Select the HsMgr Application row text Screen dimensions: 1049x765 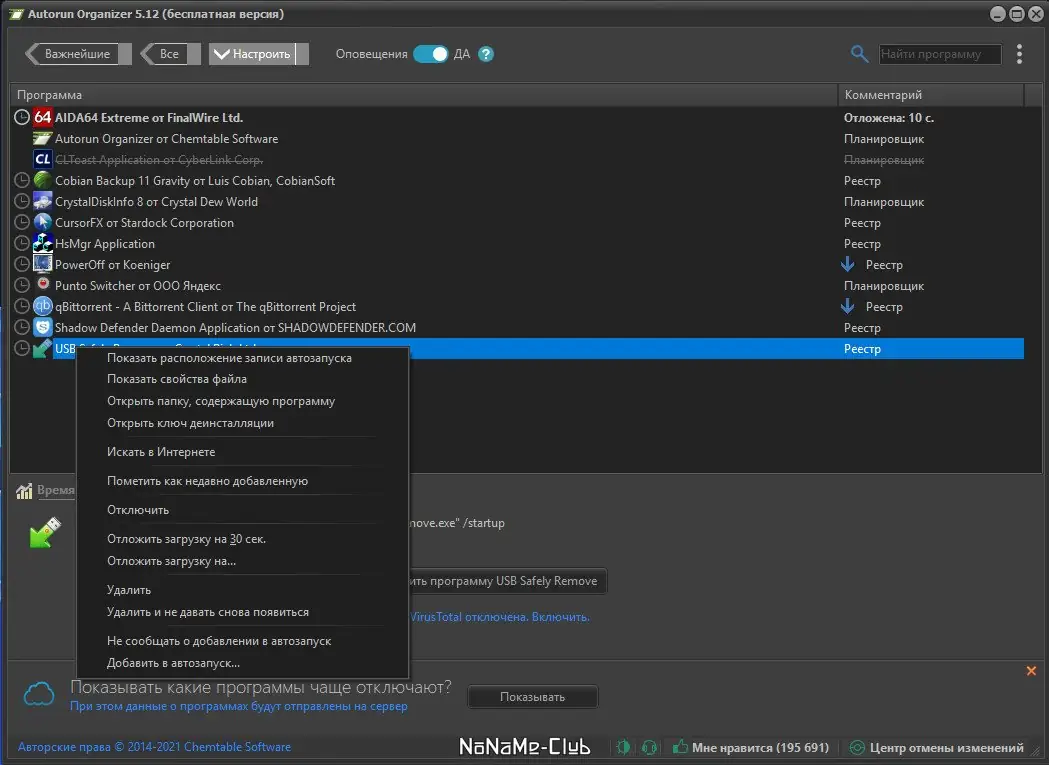coord(104,244)
